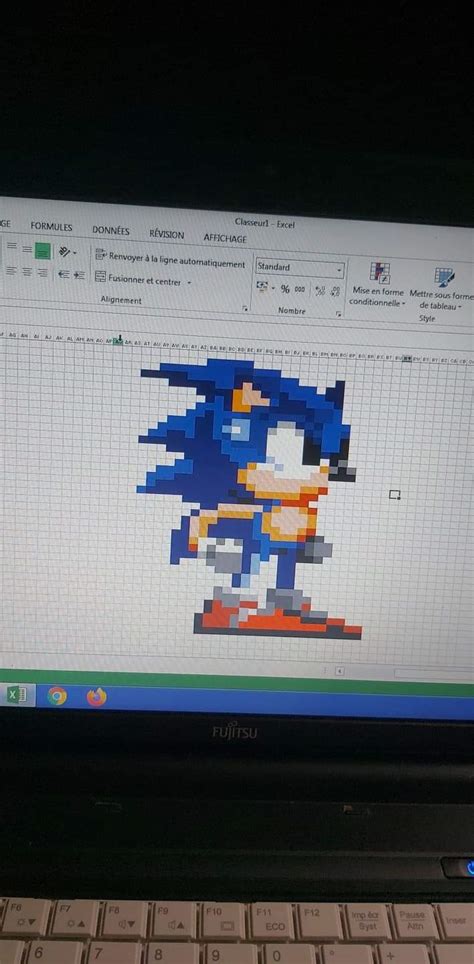Expand the Fusionner et centrer dropdown arrow
Viewport: 474px width, 964px height.
189,283
